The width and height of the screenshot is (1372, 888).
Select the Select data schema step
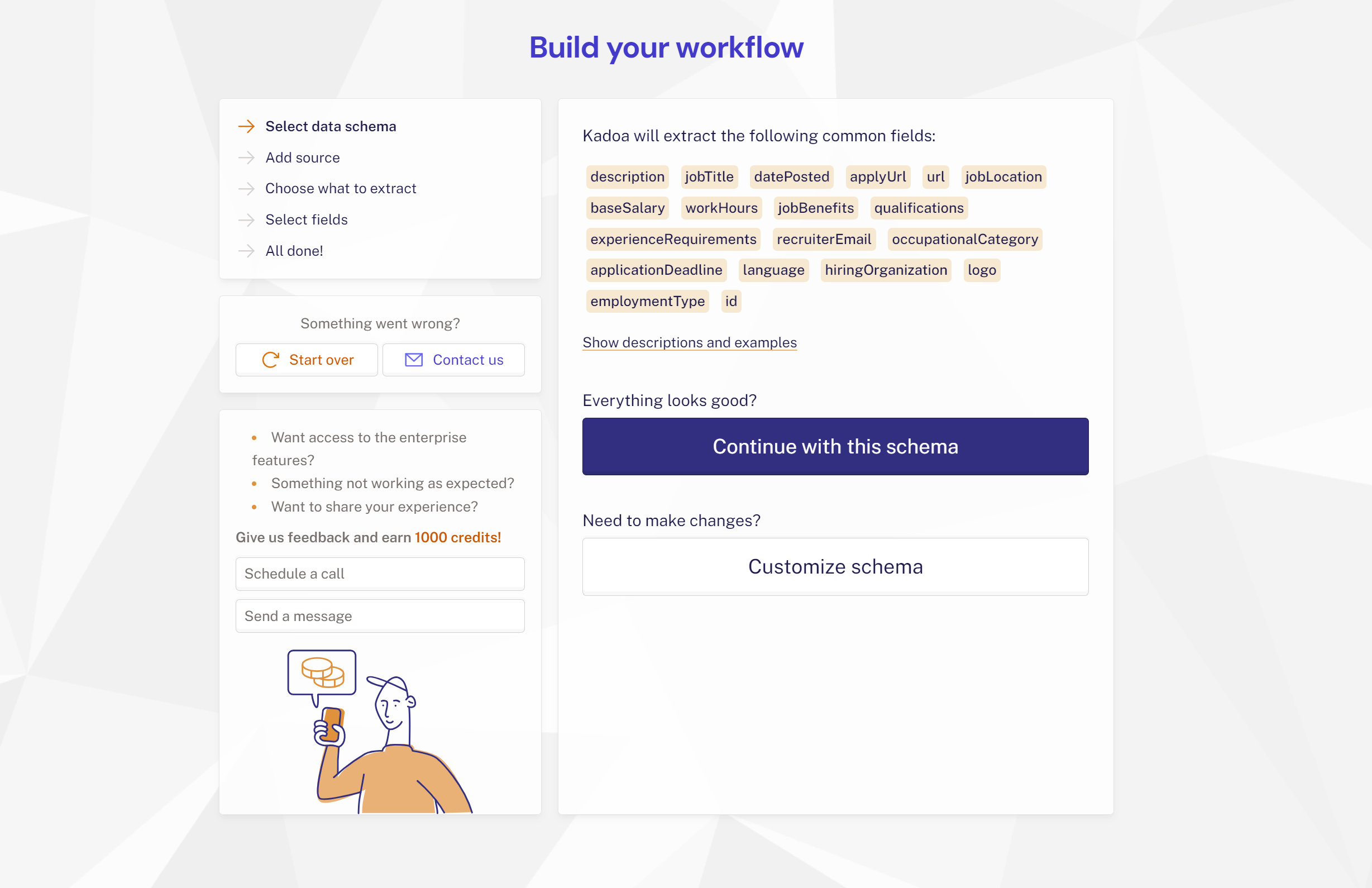331,126
